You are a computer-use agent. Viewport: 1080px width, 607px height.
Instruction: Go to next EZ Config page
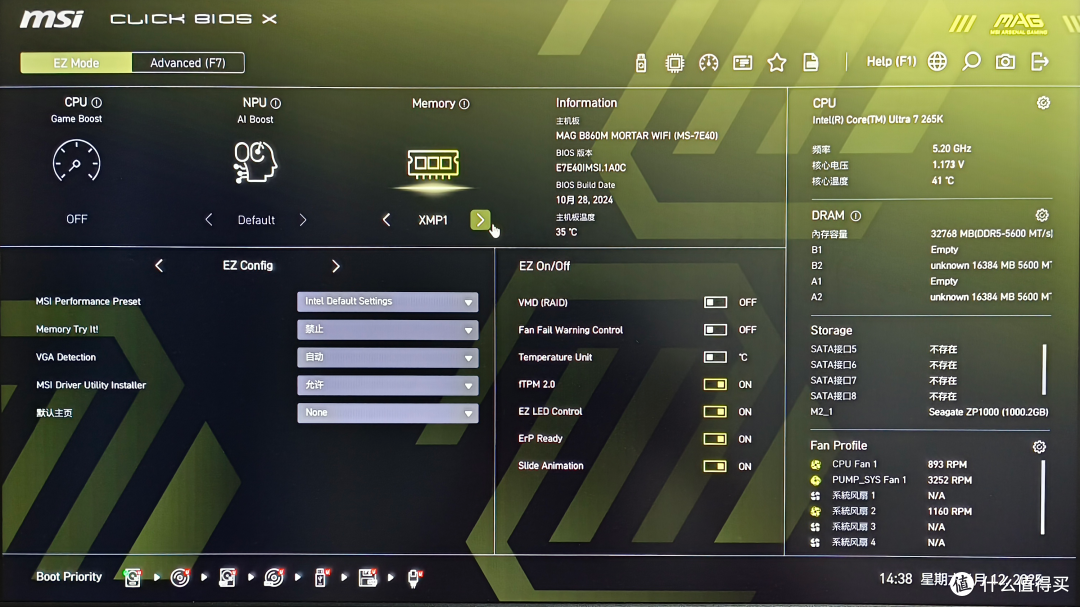(335, 266)
